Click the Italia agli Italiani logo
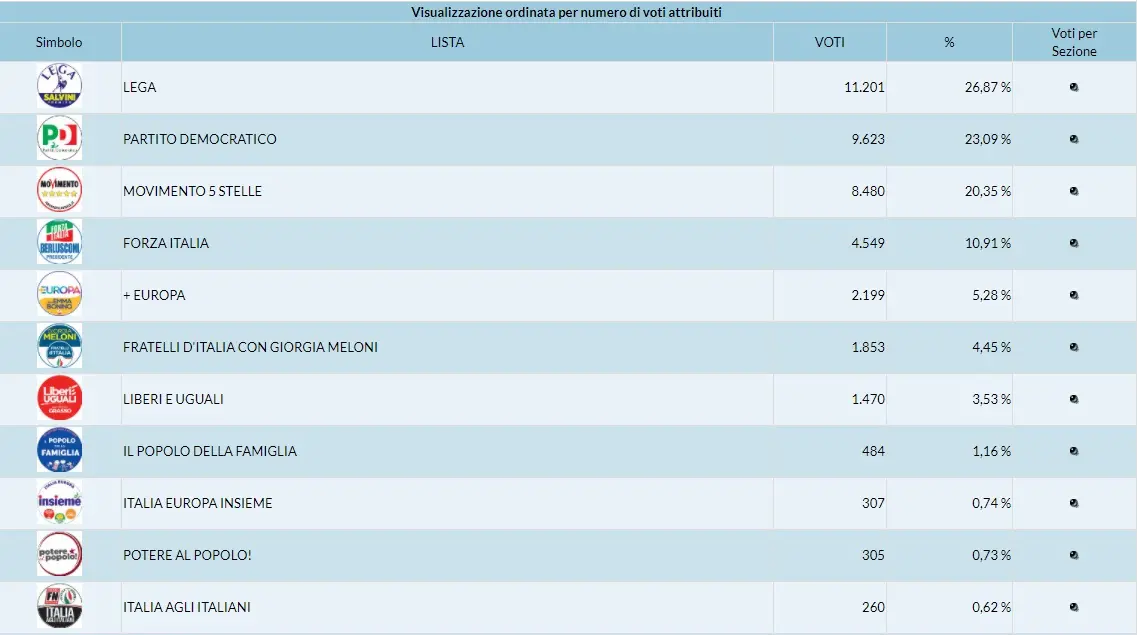 (x=59, y=606)
